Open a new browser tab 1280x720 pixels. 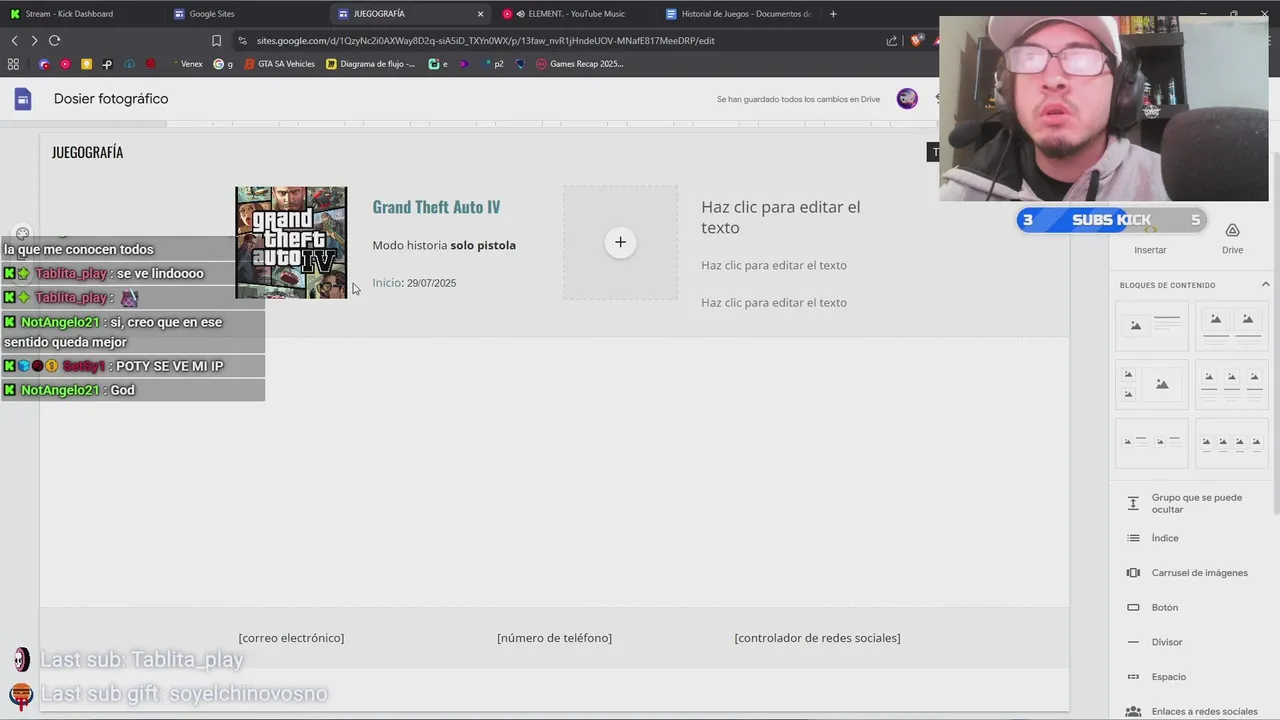click(x=833, y=14)
